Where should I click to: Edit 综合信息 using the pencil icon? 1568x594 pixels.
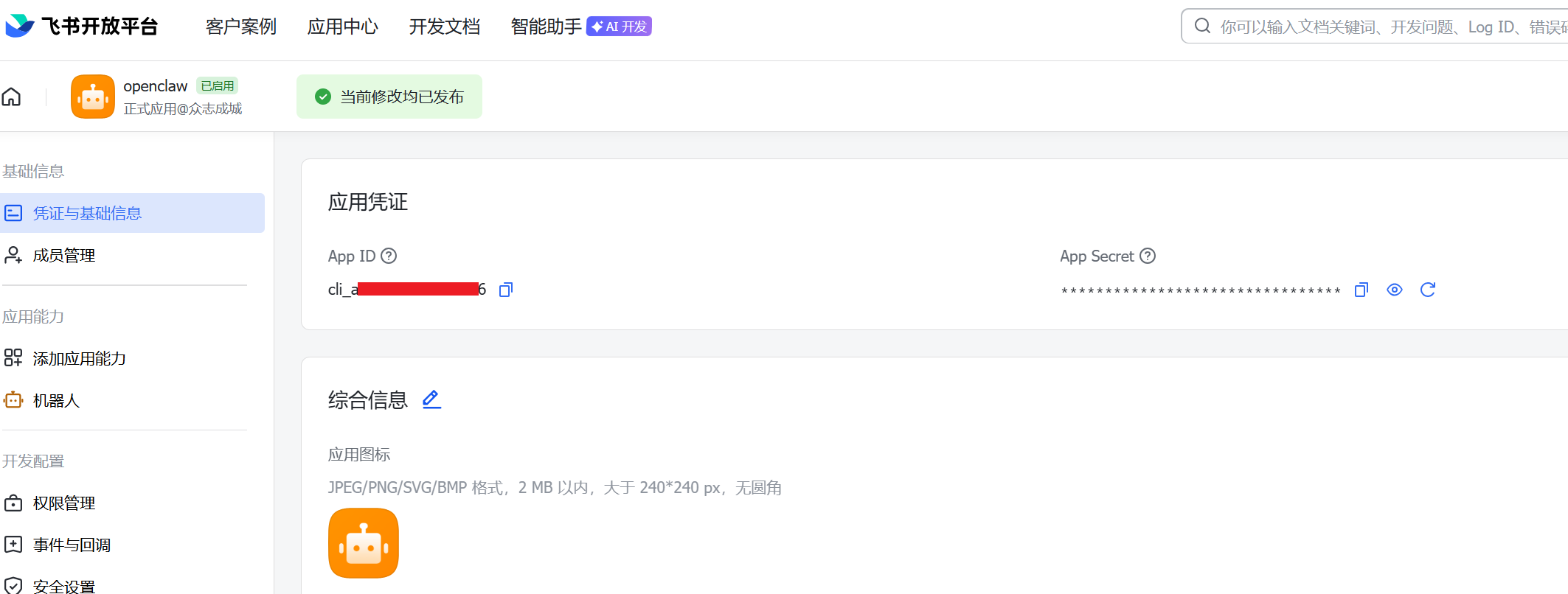pos(431,399)
